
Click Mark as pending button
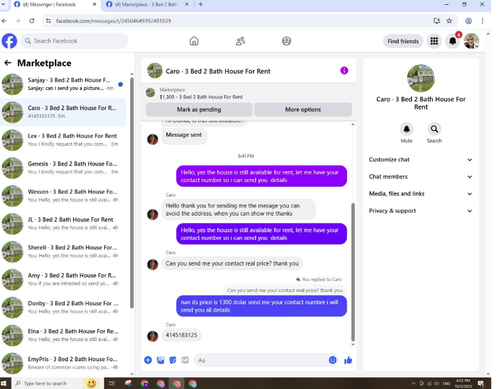tap(199, 110)
